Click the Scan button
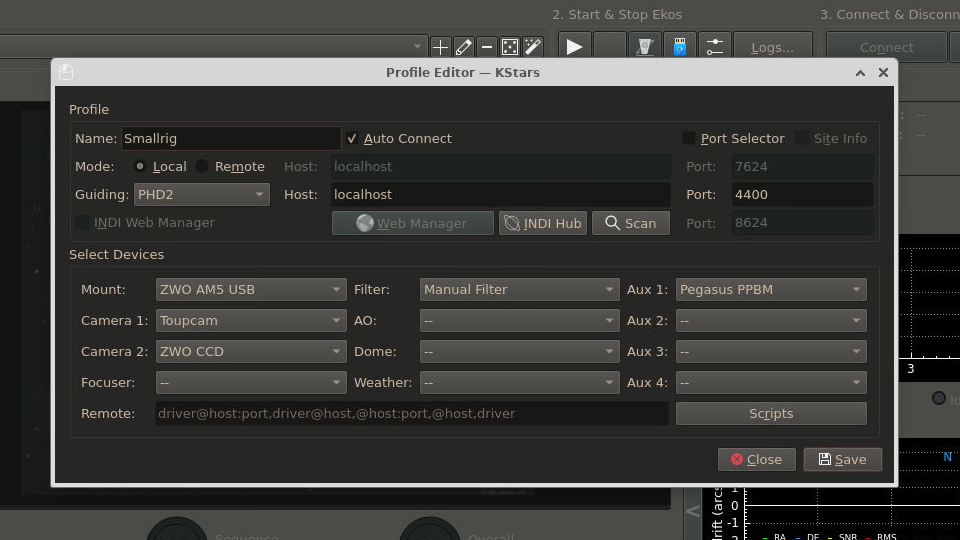 pyautogui.click(x=631, y=223)
